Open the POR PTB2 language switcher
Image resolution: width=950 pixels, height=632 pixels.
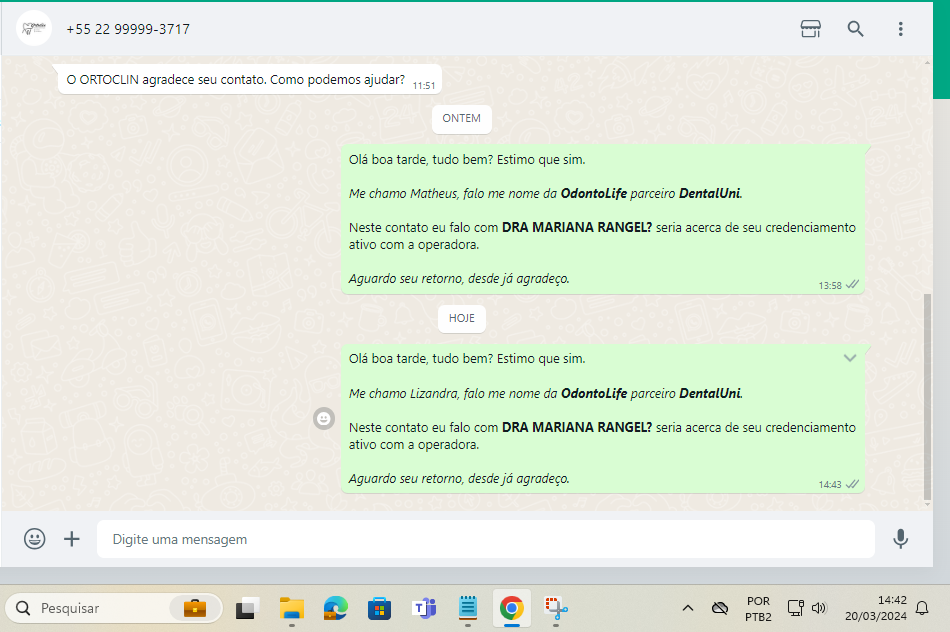[x=758, y=608]
